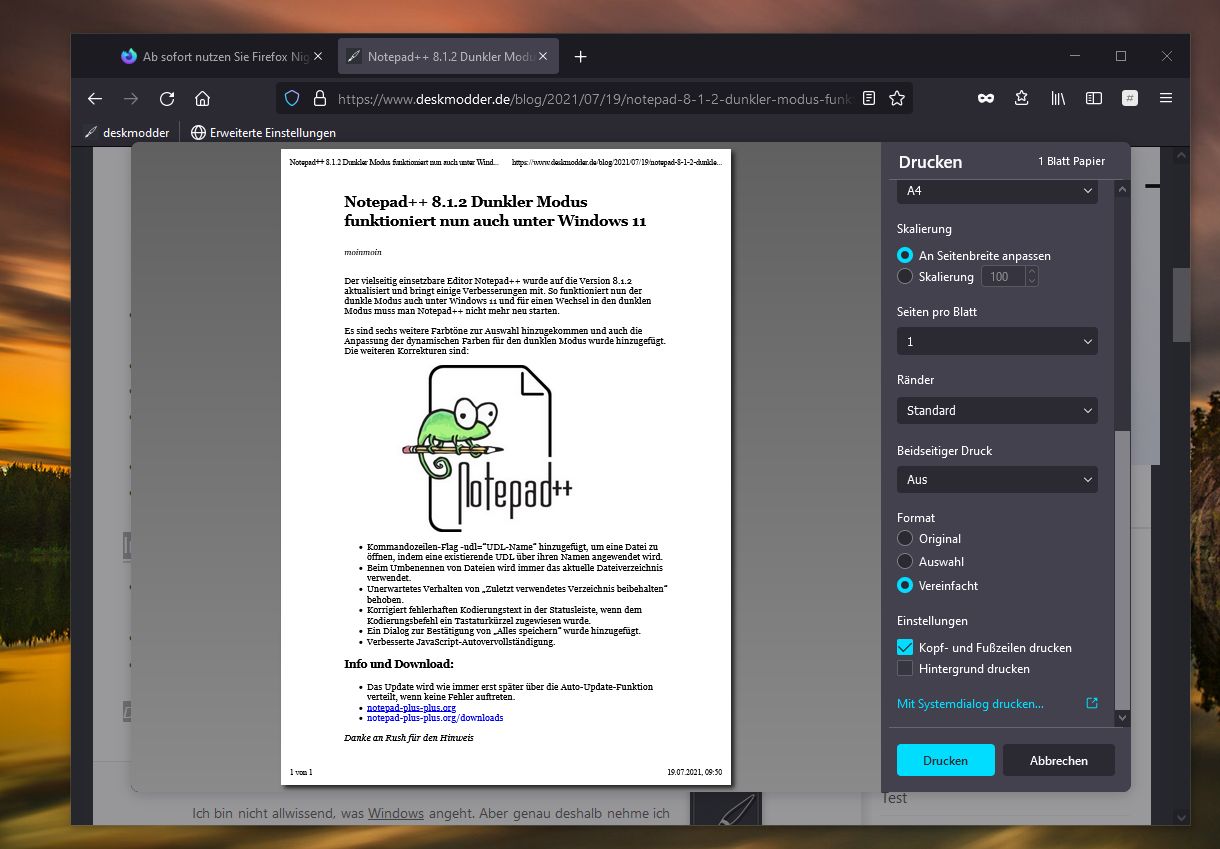The image size is (1220, 849).
Task: Choose the custom Skalierung radio button
Action: click(905, 276)
